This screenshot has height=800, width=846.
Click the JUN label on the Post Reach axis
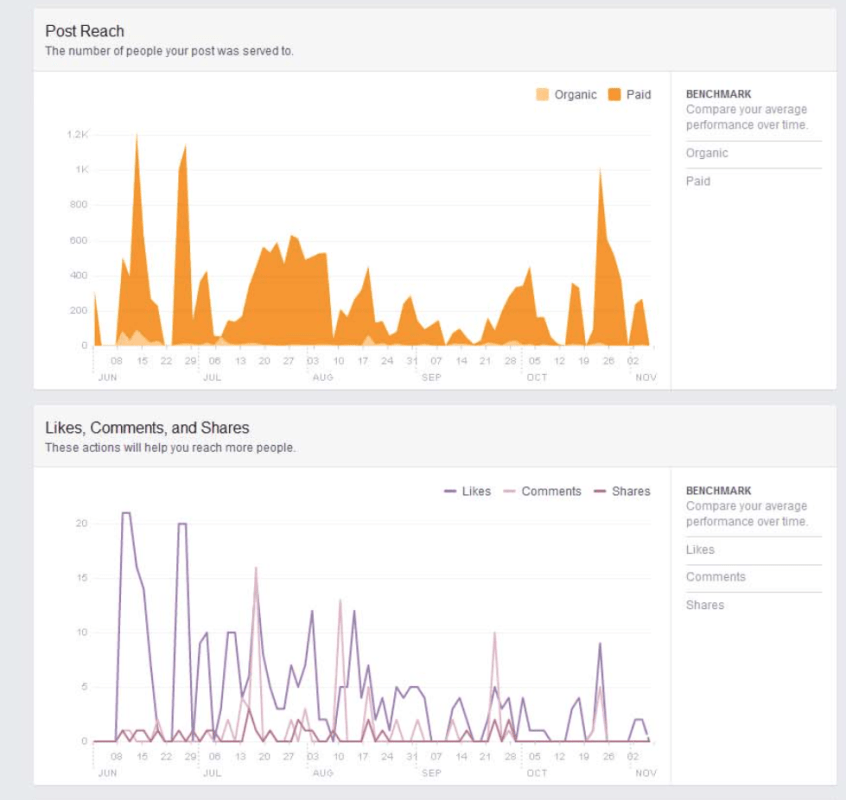(107, 378)
